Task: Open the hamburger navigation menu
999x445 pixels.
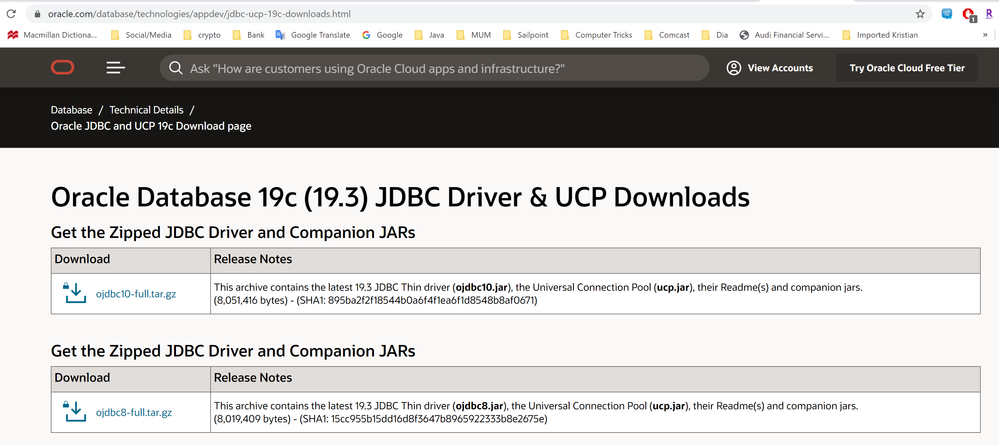Action: pos(116,68)
